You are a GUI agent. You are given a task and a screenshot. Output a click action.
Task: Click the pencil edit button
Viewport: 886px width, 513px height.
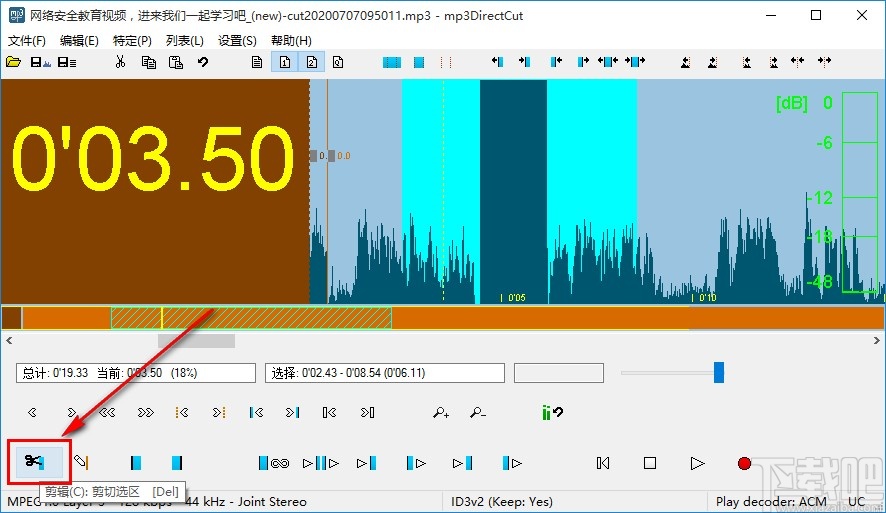pos(81,463)
